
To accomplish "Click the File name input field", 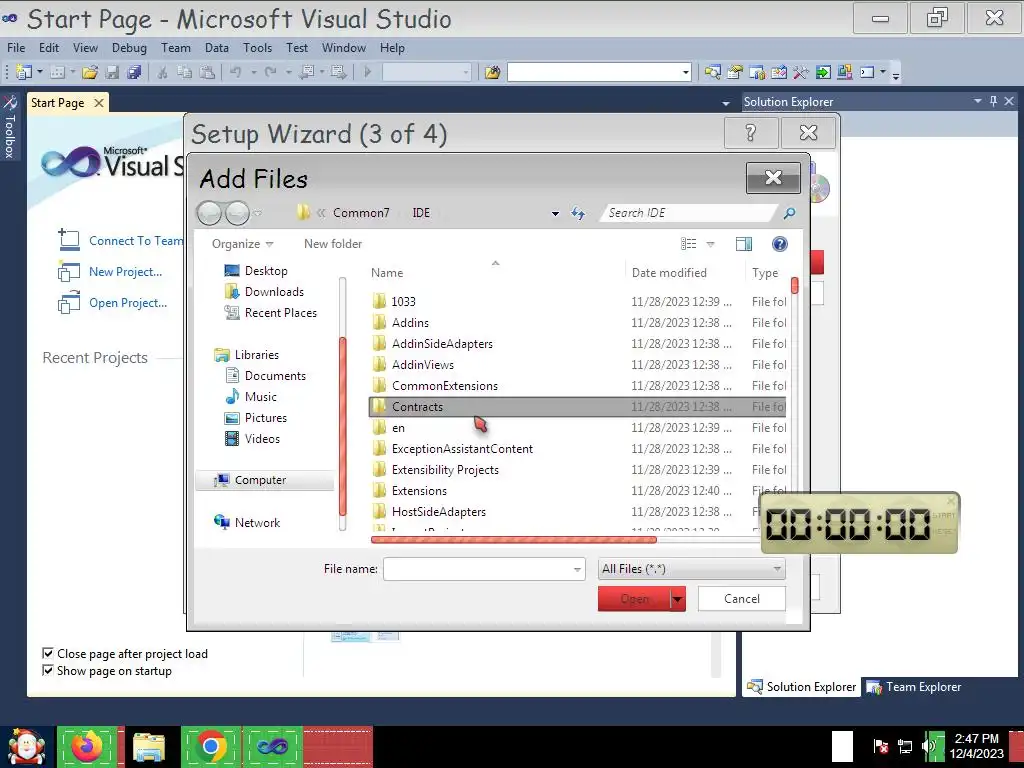I will (x=477, y=569).
